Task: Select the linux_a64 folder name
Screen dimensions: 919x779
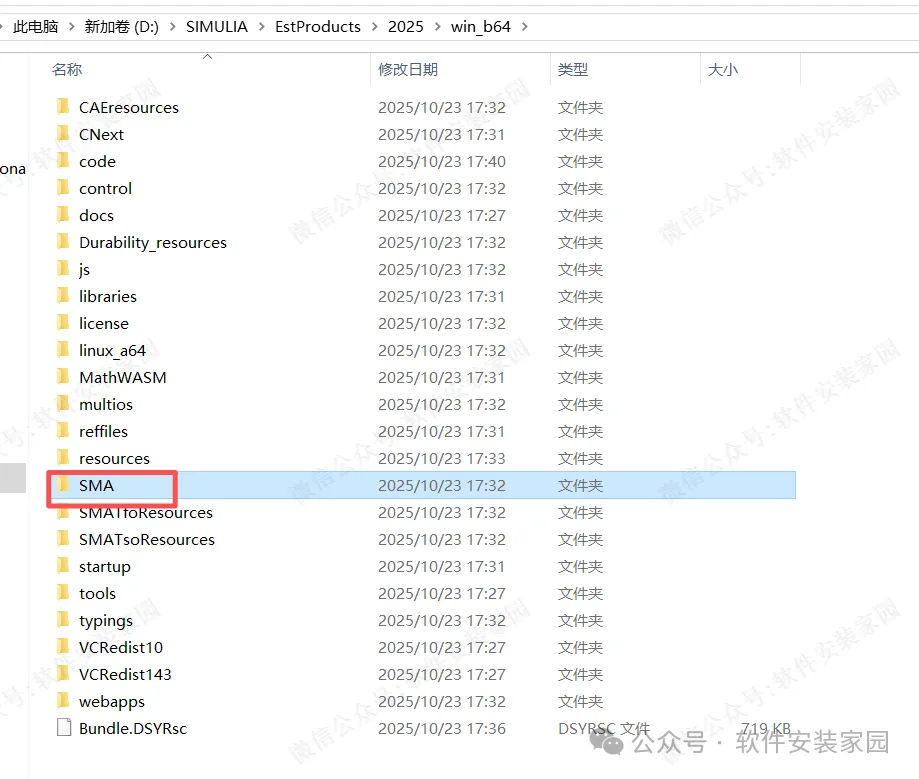Action: (113, 351)
